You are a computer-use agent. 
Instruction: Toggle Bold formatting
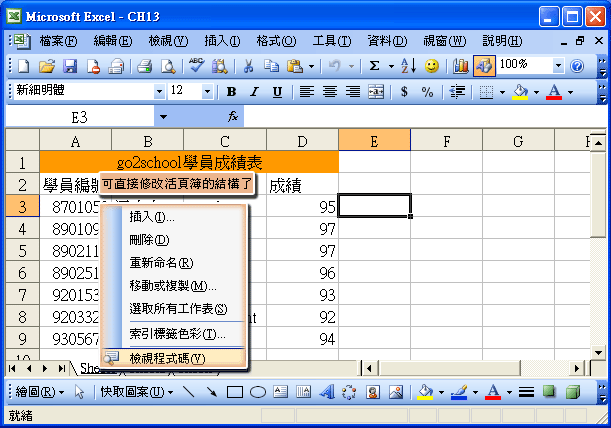230,91
